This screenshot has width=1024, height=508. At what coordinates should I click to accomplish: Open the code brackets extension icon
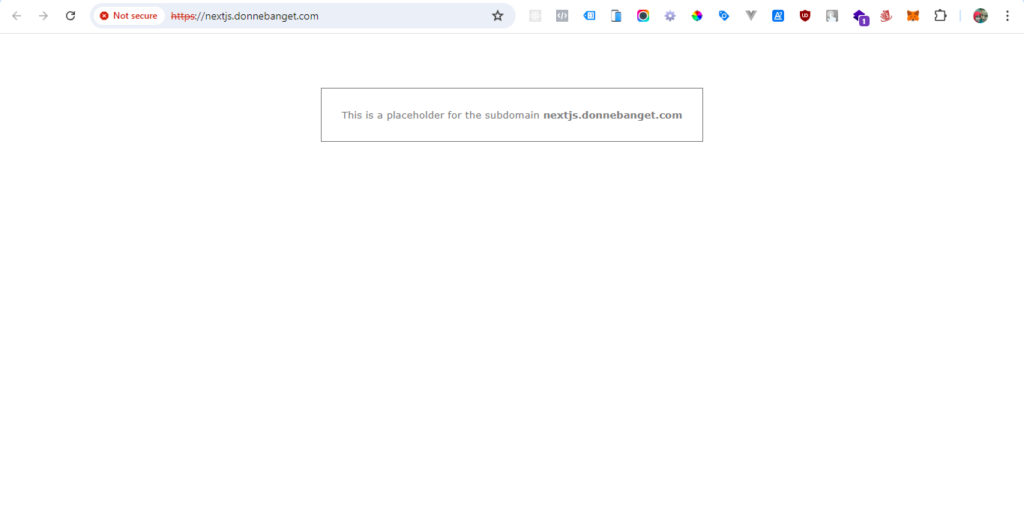562,16
